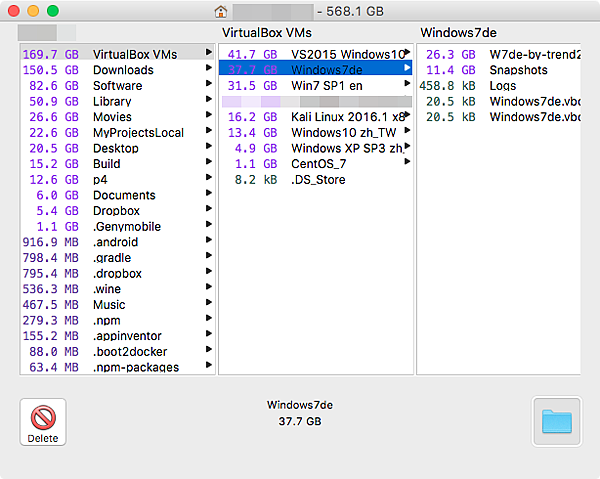Select the .npm folder
600x479 pixels.
coord(117,320)
